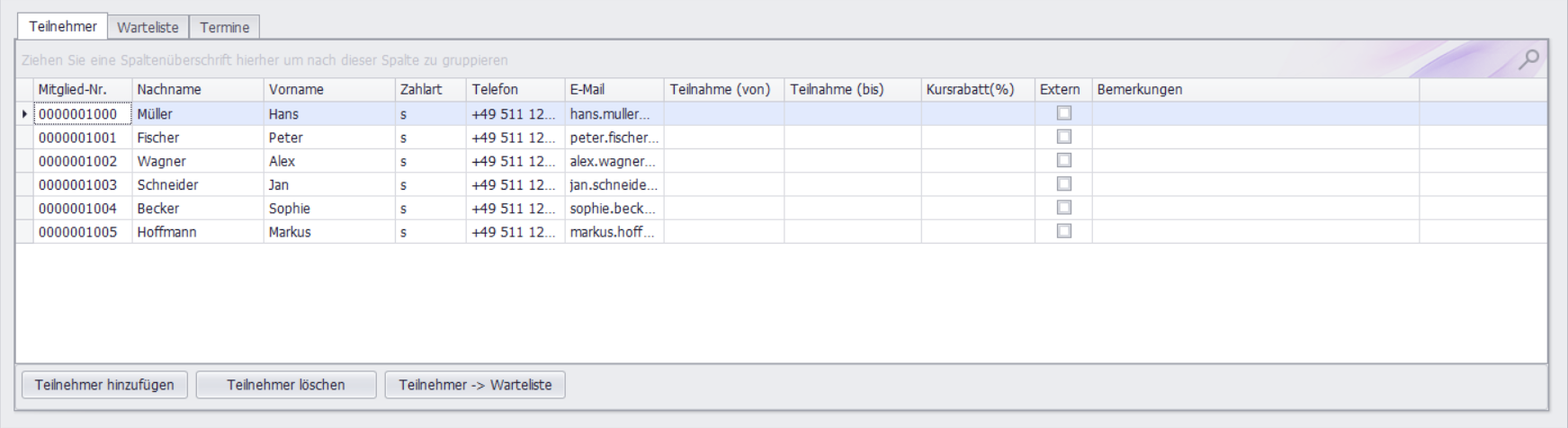Viewport: 1568px width, 428px height.
Task: Select member number 0000001002 cell
Action: tap(82, 161)
